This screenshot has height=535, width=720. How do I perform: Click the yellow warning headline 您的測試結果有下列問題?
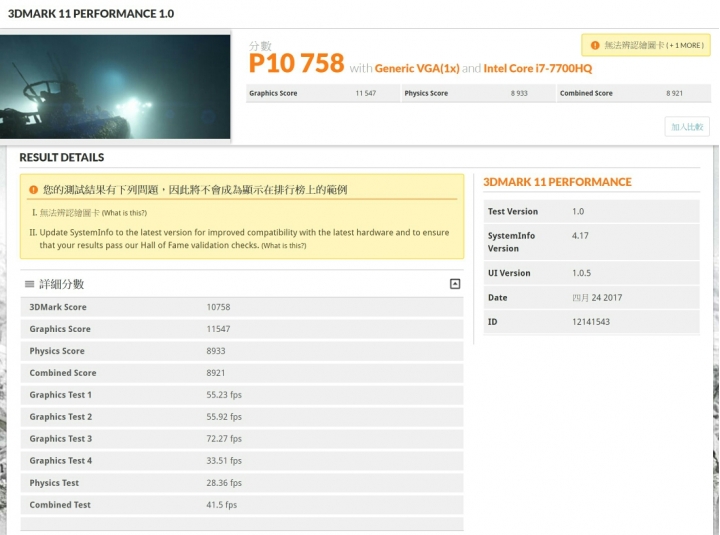[x=195, y=190]
